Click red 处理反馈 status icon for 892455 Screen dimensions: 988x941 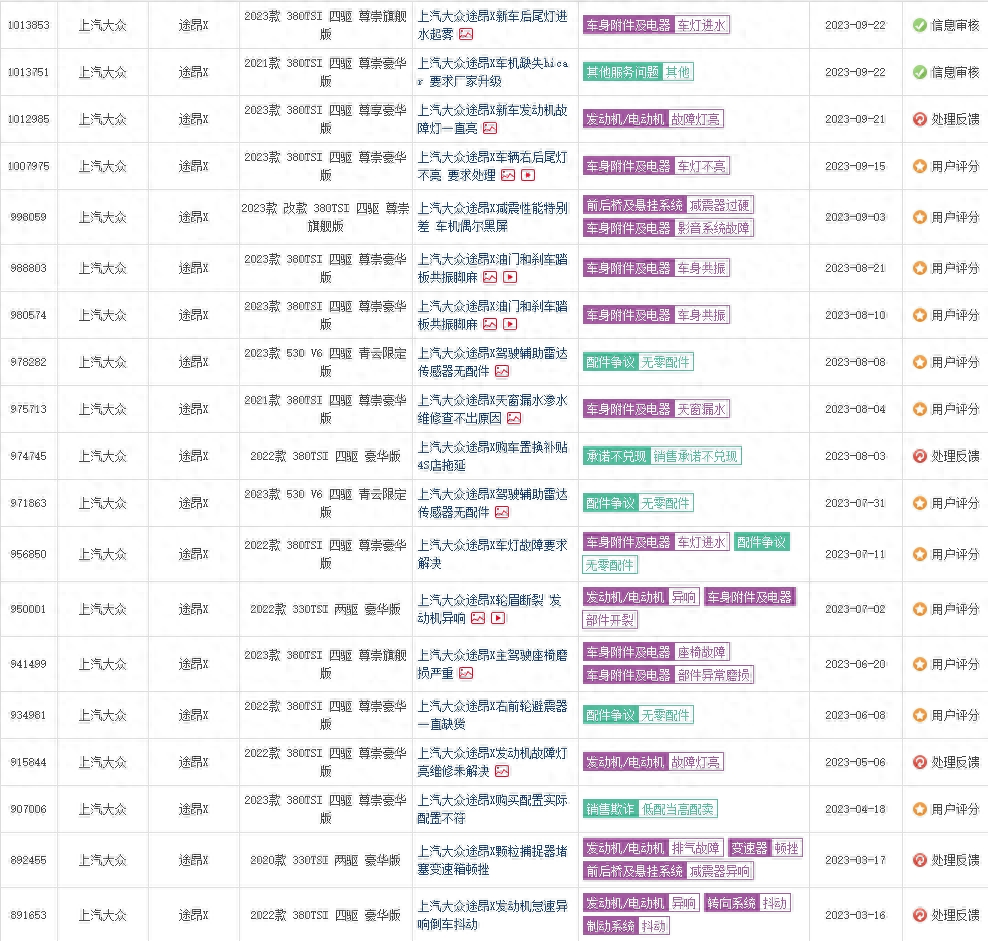(x=919, y=860)
